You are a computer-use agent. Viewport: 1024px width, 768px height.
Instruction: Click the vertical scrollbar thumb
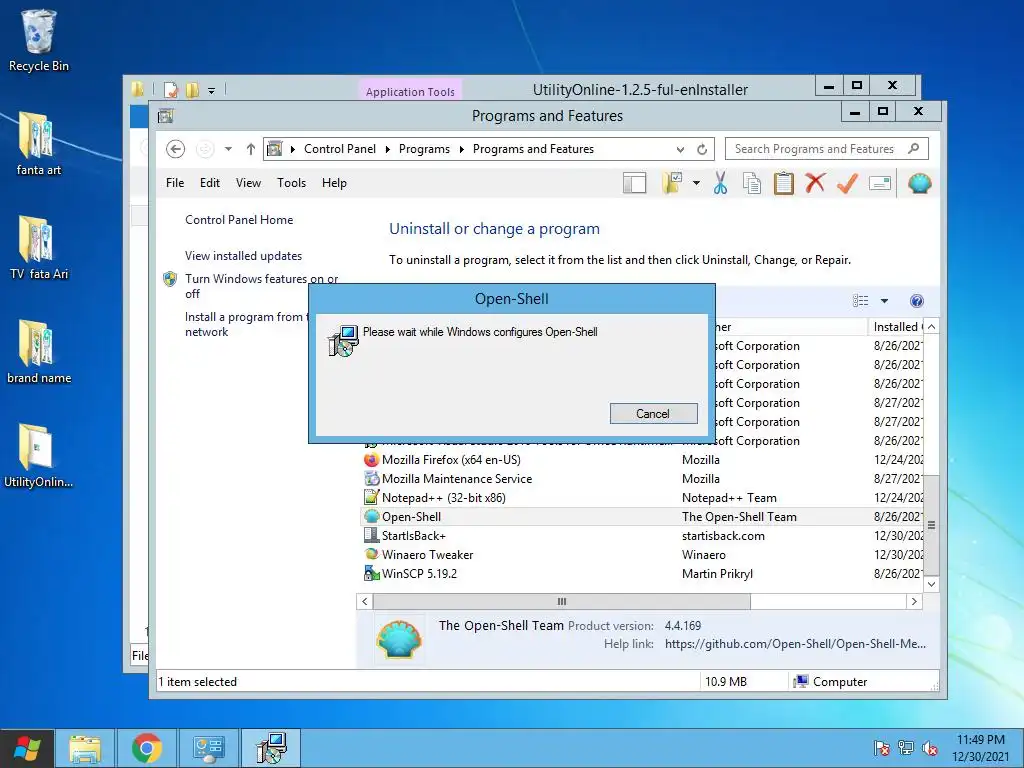click(931, 525)
